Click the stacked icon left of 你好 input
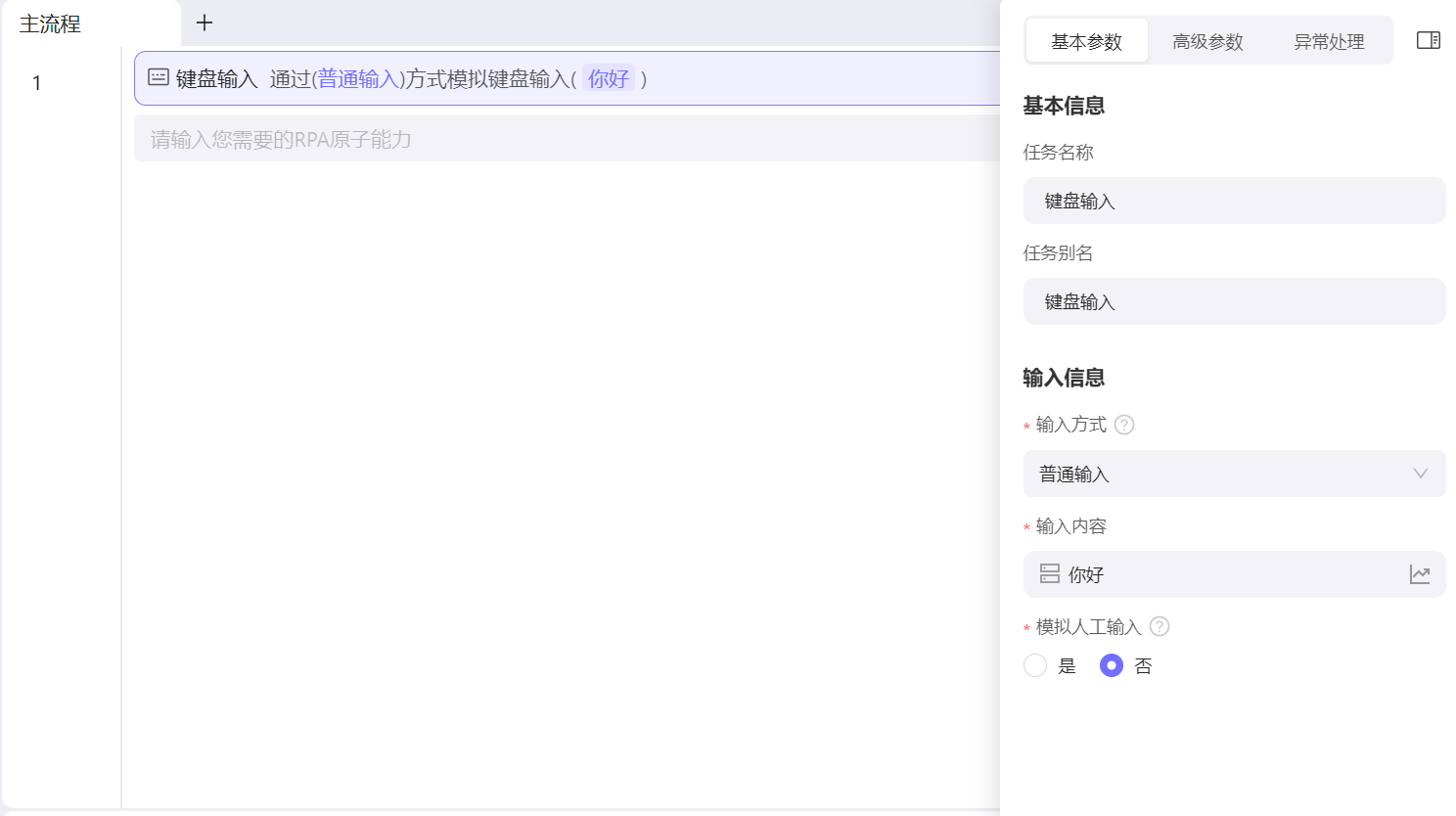The width and height of the screenshot is (1456, 816). coord(1050,574)
